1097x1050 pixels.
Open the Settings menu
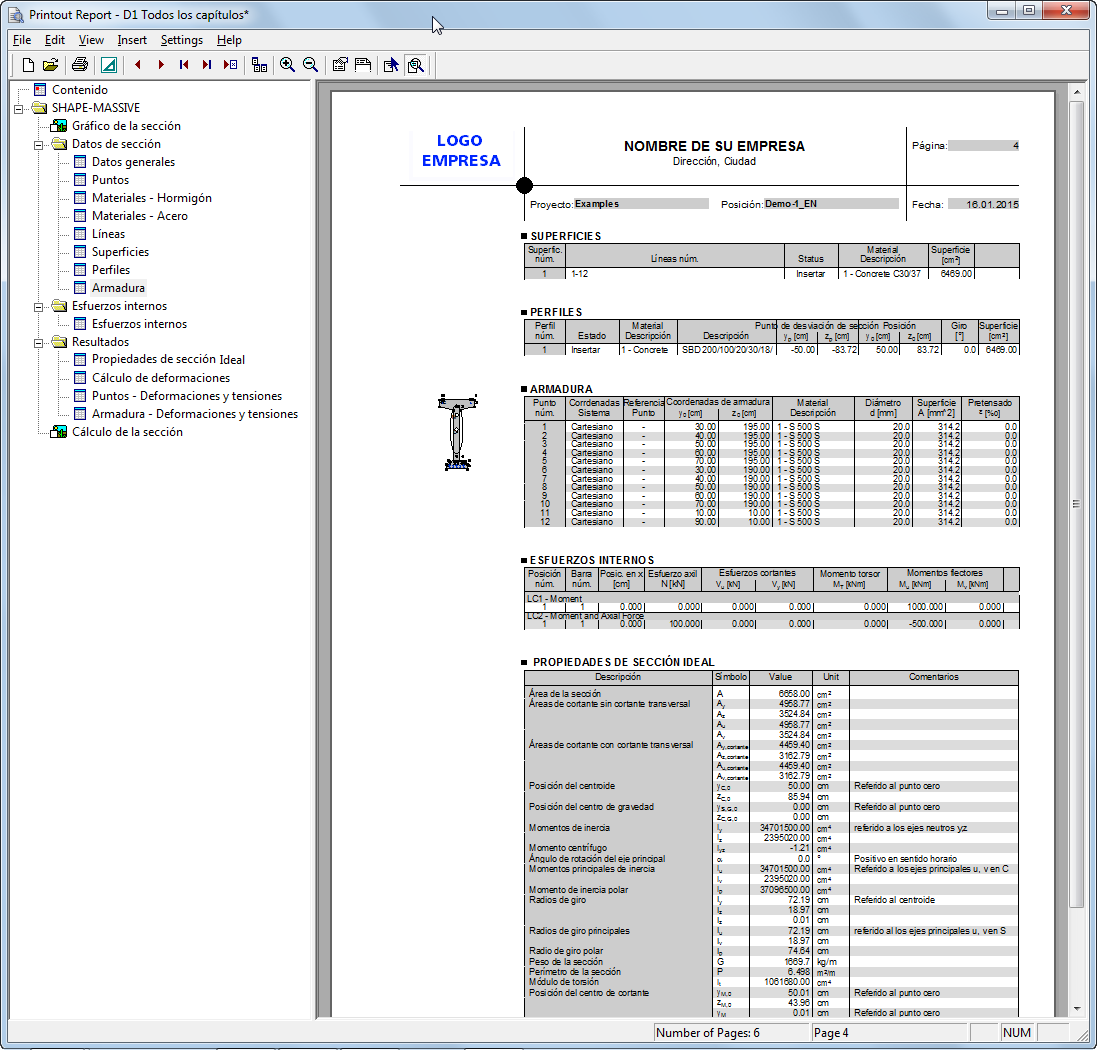(x=181, y=40)
